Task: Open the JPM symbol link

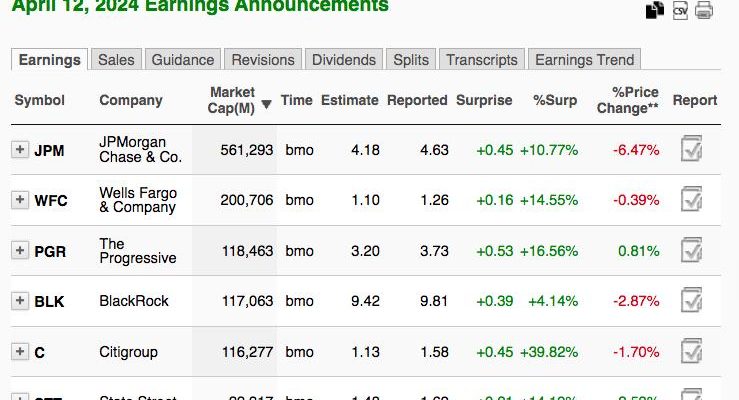Action: pyautogui.click(x=49, y=151)
